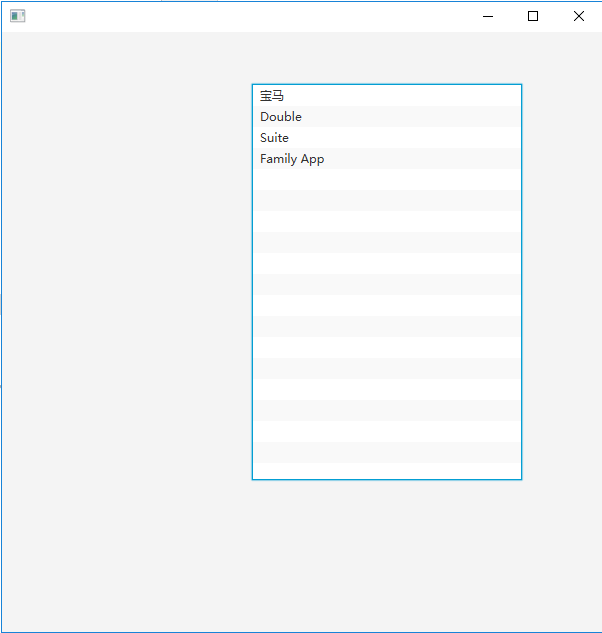Select the 宝马 list item

(x=387, y=96)
